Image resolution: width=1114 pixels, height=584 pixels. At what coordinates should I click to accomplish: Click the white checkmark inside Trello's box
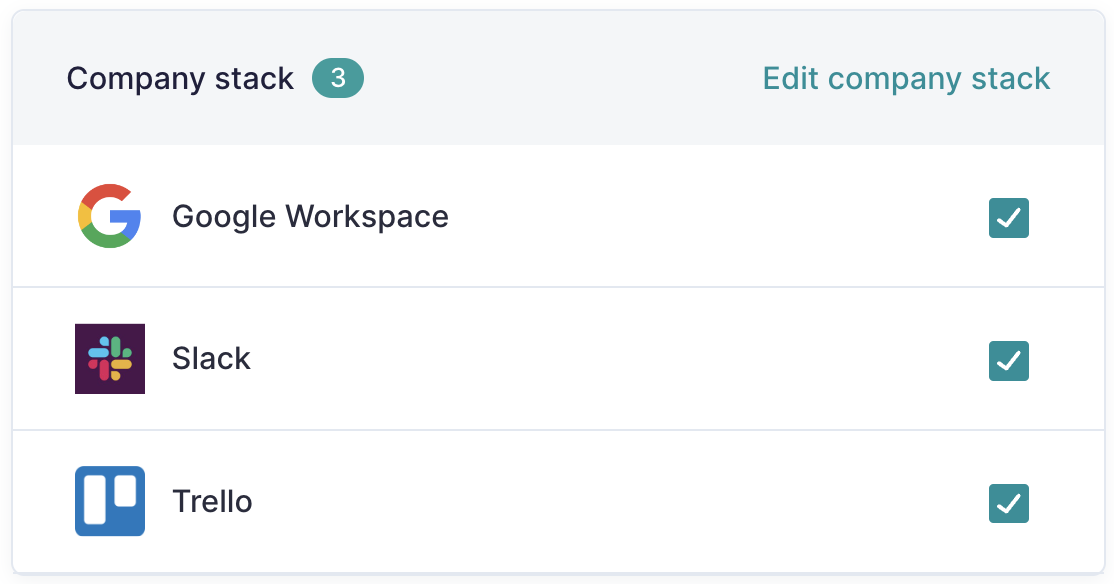tap(1009, 504)
